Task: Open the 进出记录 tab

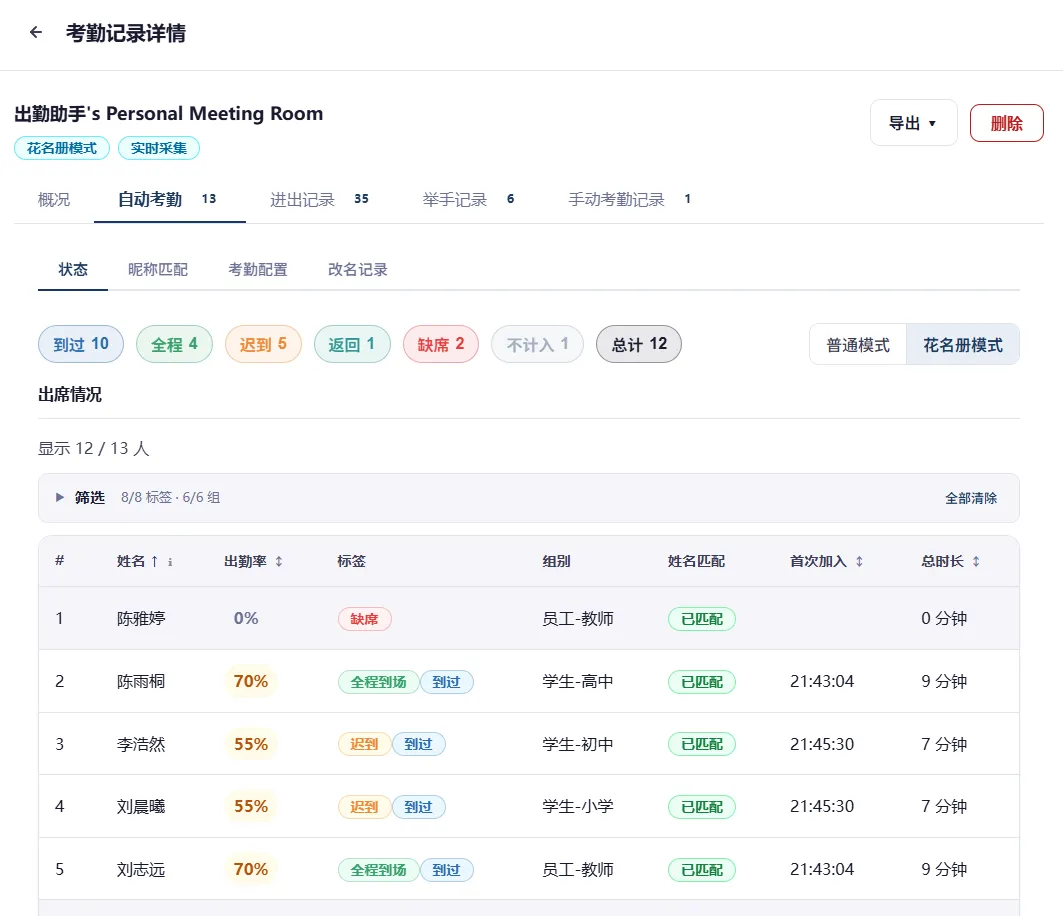Action: click(319, 199)
